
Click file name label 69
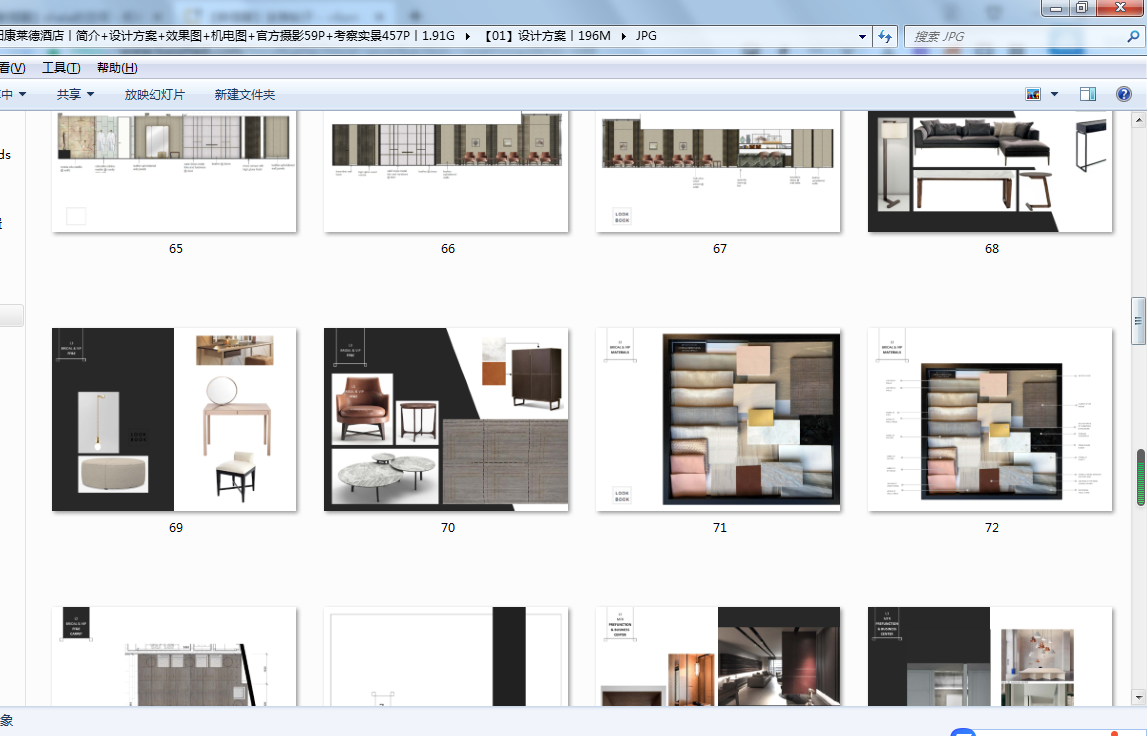[176, 527]
